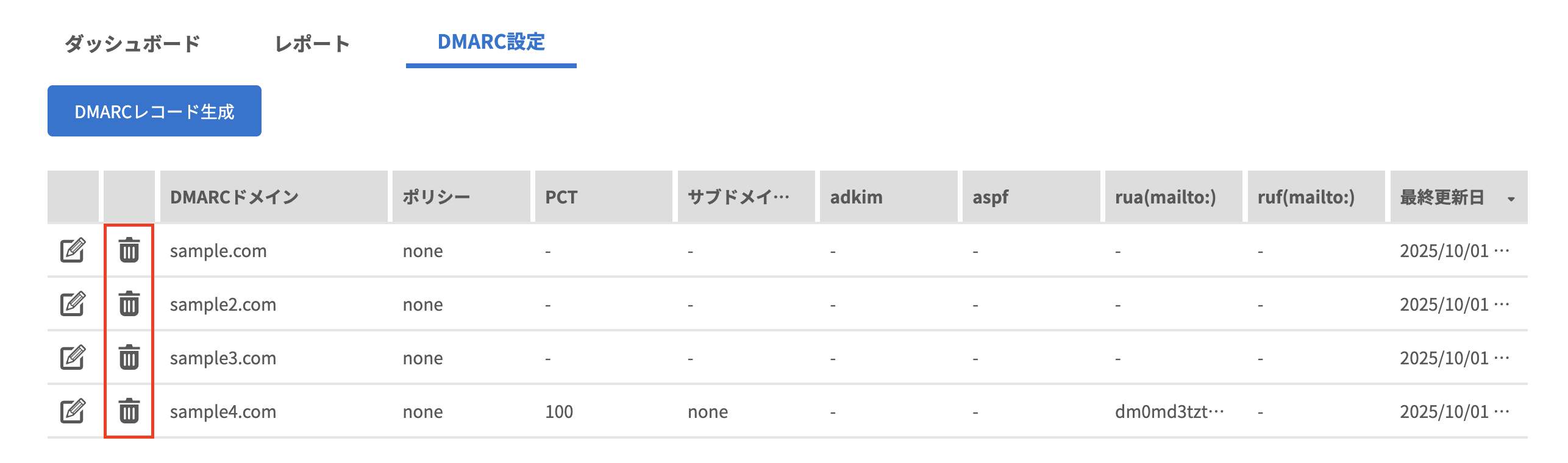This screenshot has height=463, width=1568.
Task: Click truncated dm0md3tzt… rua value
Action: click(x=1169, y=411)
